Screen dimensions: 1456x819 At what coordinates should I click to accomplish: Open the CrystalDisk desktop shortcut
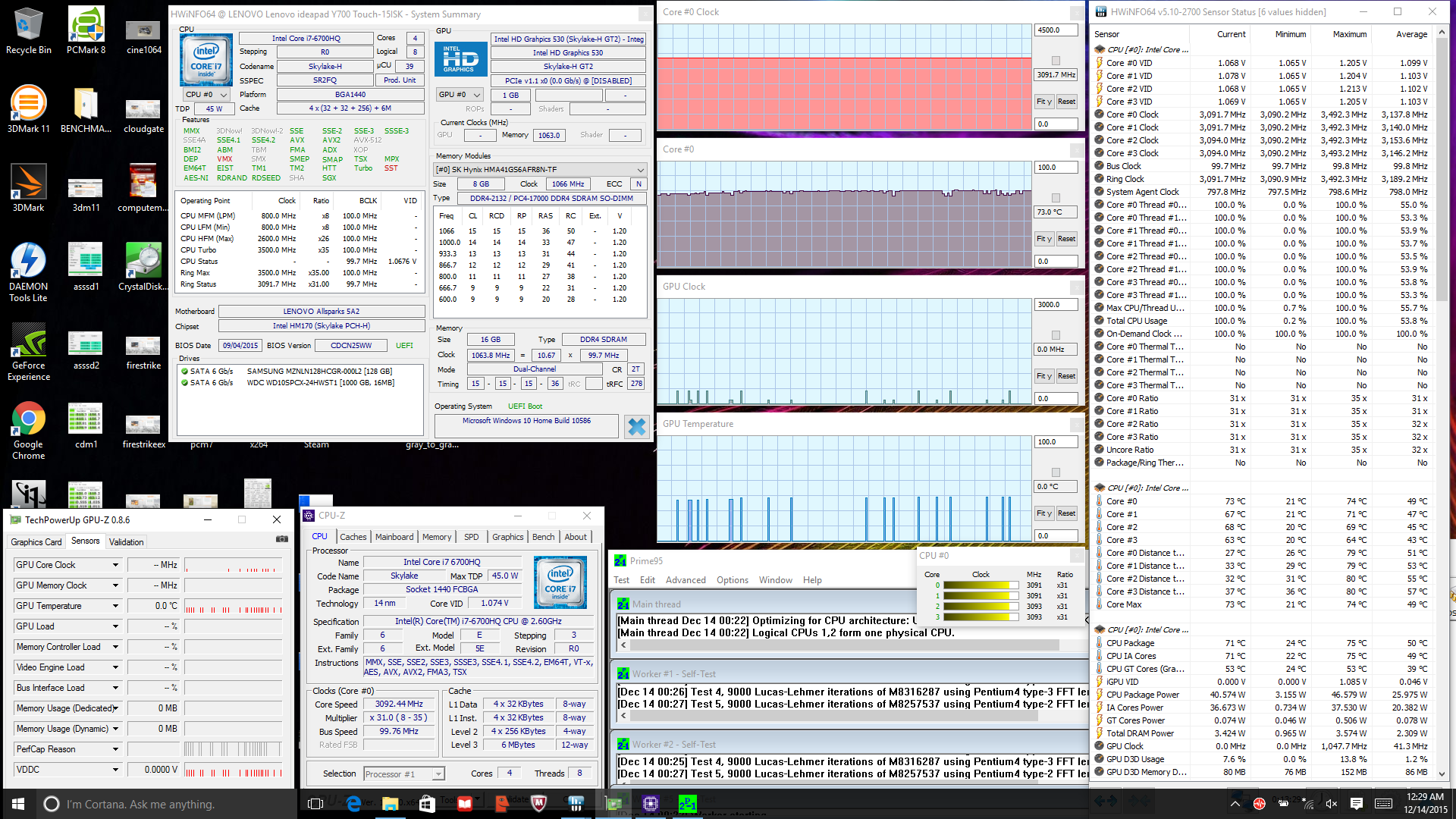coord(143,267)
